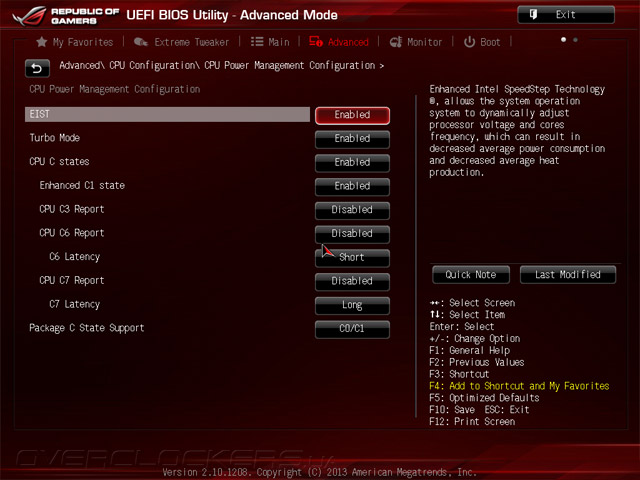The image size is (640, 480).
Task: Open Package C State Support dropdown
Action: point(352,329)
